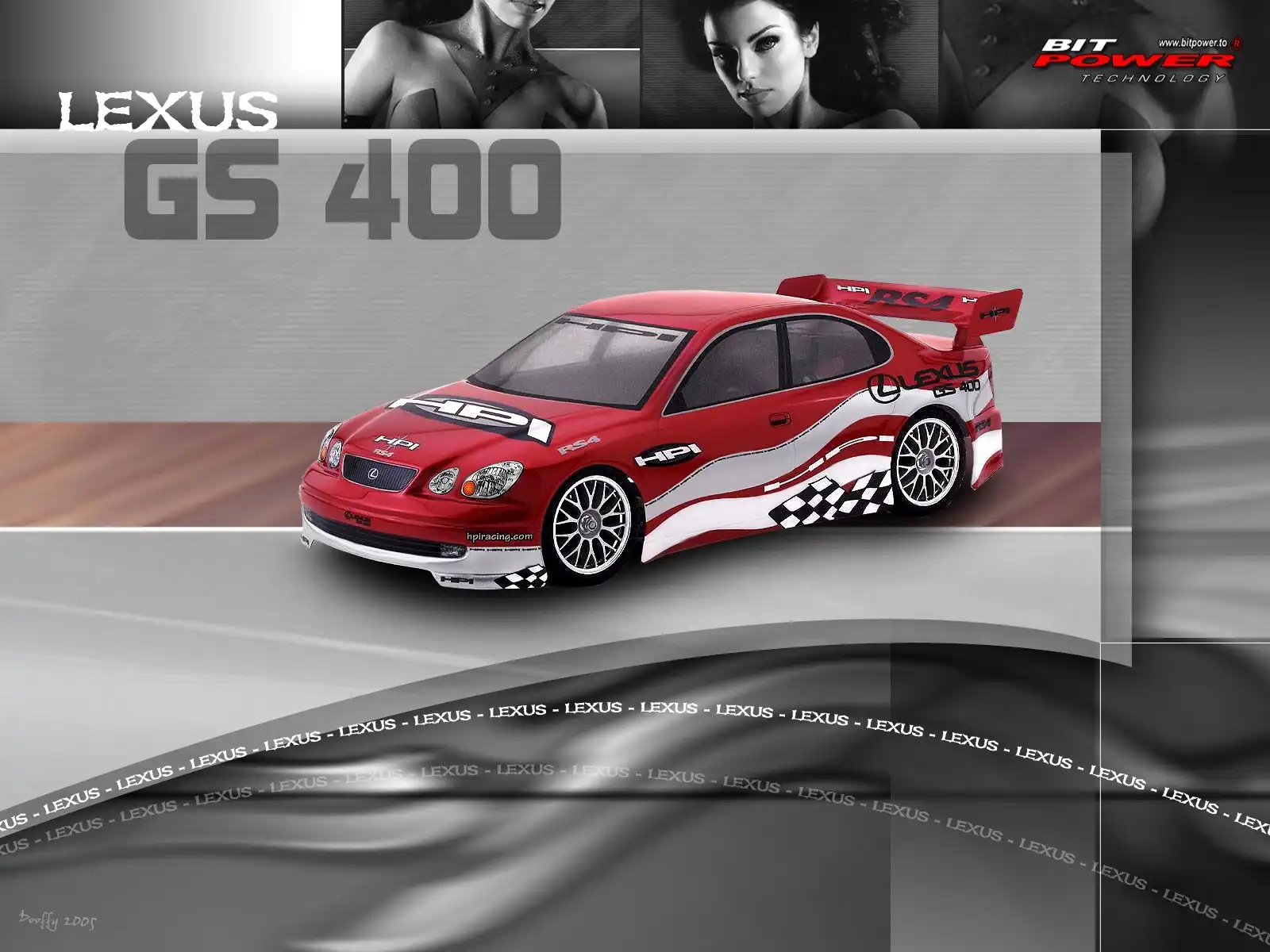1270x952 pixels.
Task: Click the red driver door handle
Action: tap(779, 418)
